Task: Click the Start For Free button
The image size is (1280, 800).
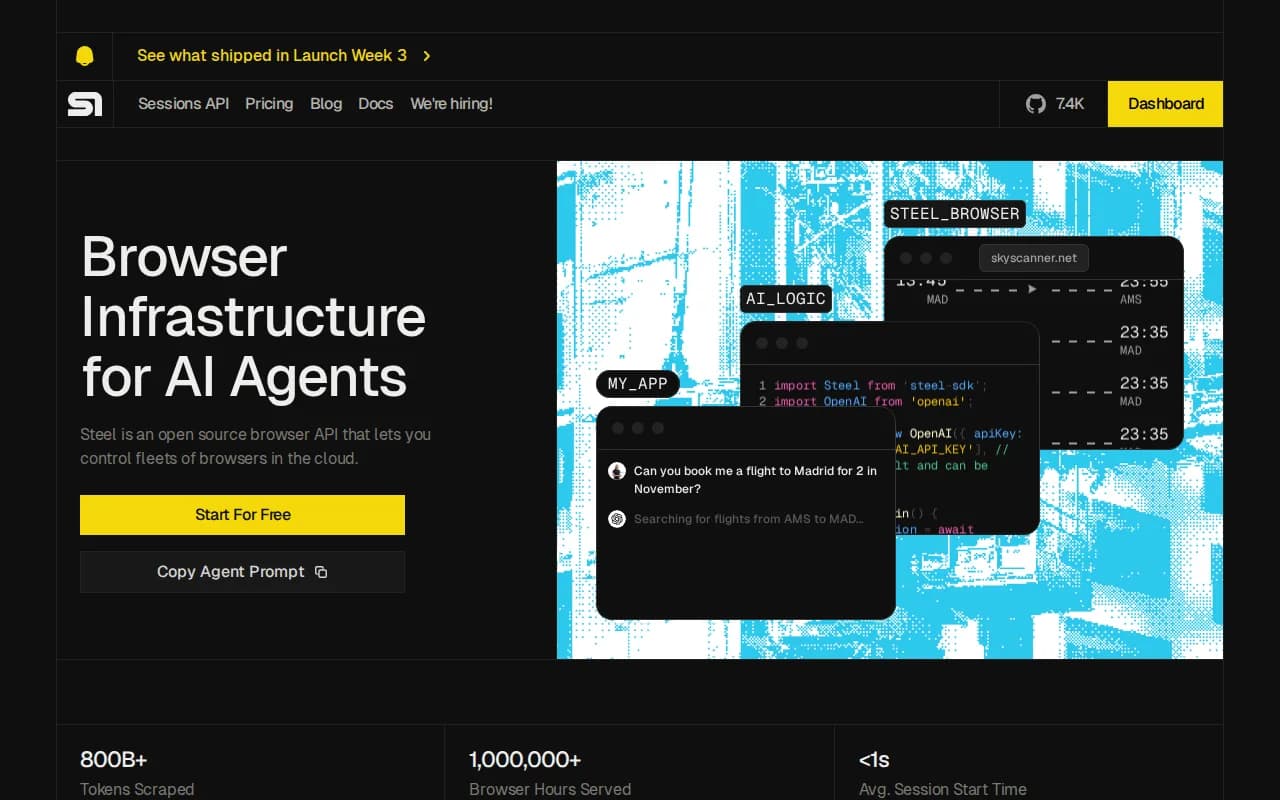Action: click(243, 515)
